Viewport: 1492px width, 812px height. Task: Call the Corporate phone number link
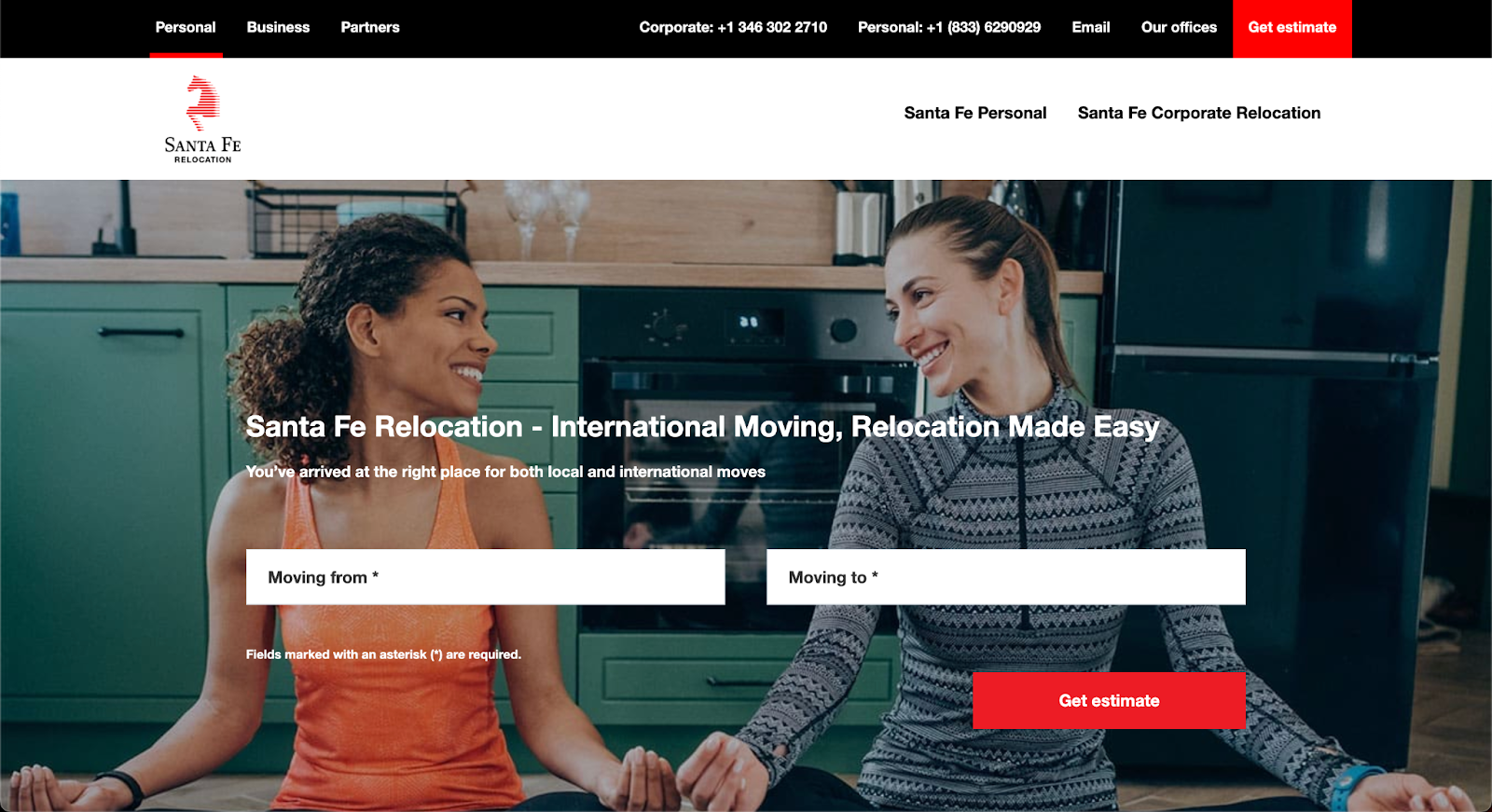coord(733,28)
